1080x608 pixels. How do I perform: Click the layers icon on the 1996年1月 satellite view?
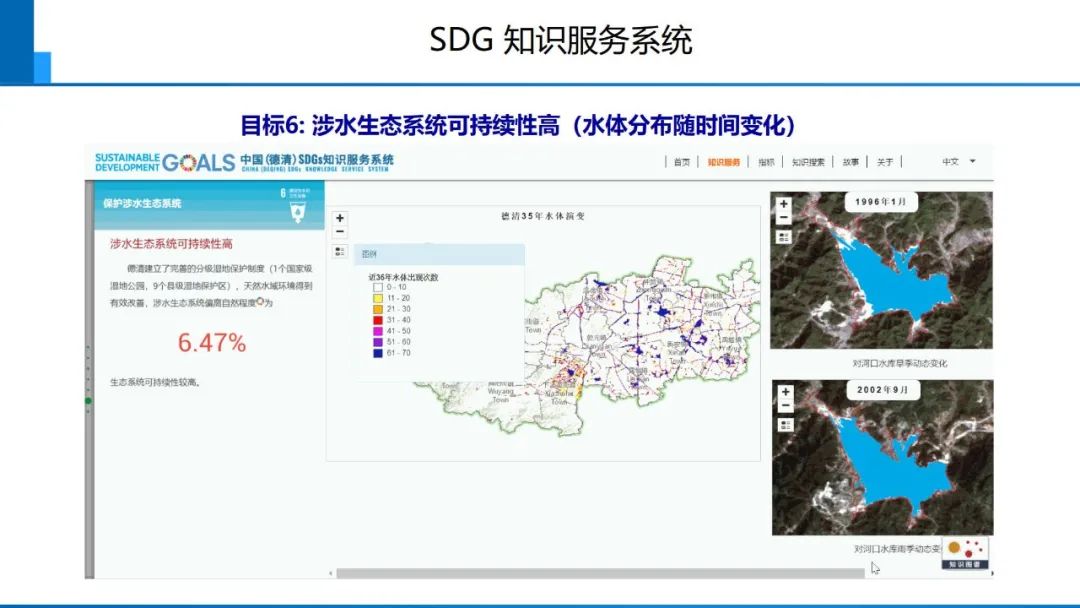pyautogui.click(x=784, y=236)
